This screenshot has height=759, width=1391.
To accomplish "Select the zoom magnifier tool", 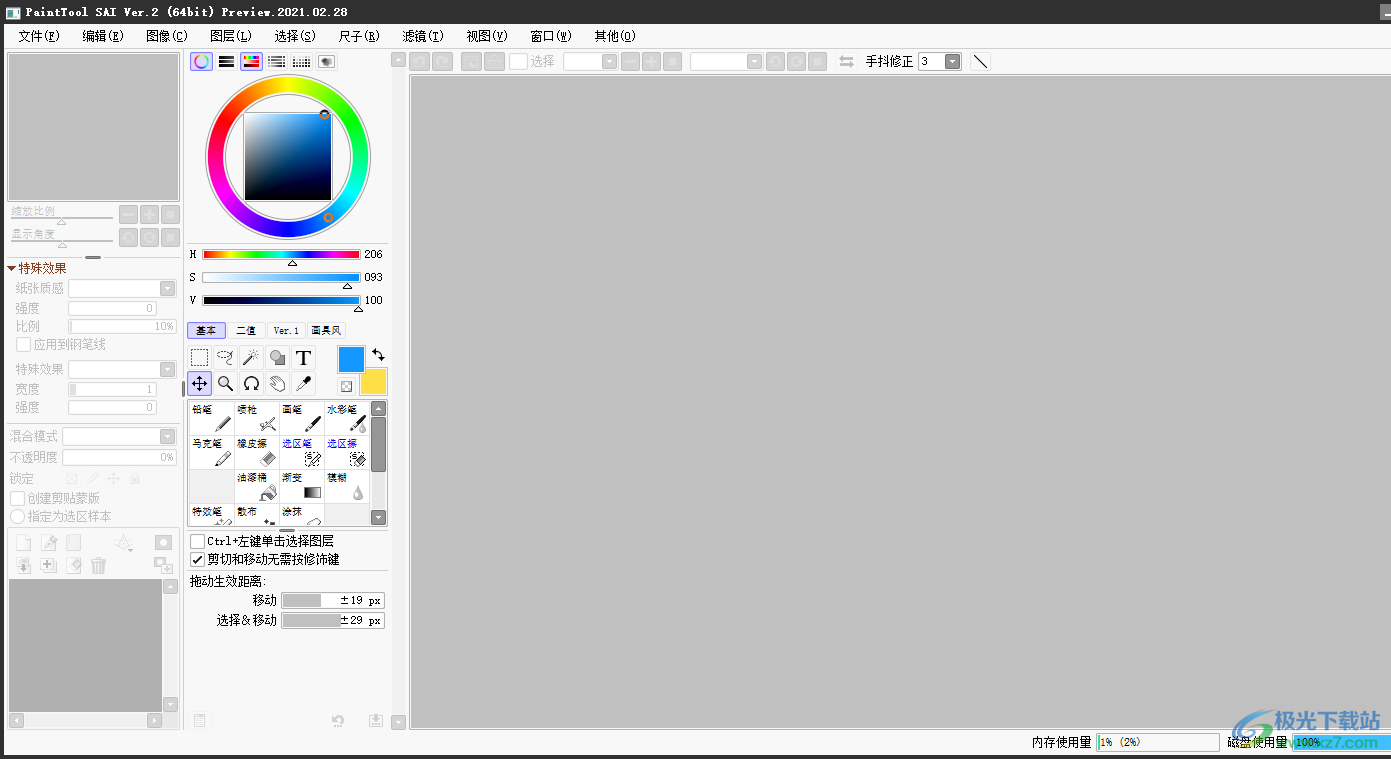I will [x=226, y=384].
